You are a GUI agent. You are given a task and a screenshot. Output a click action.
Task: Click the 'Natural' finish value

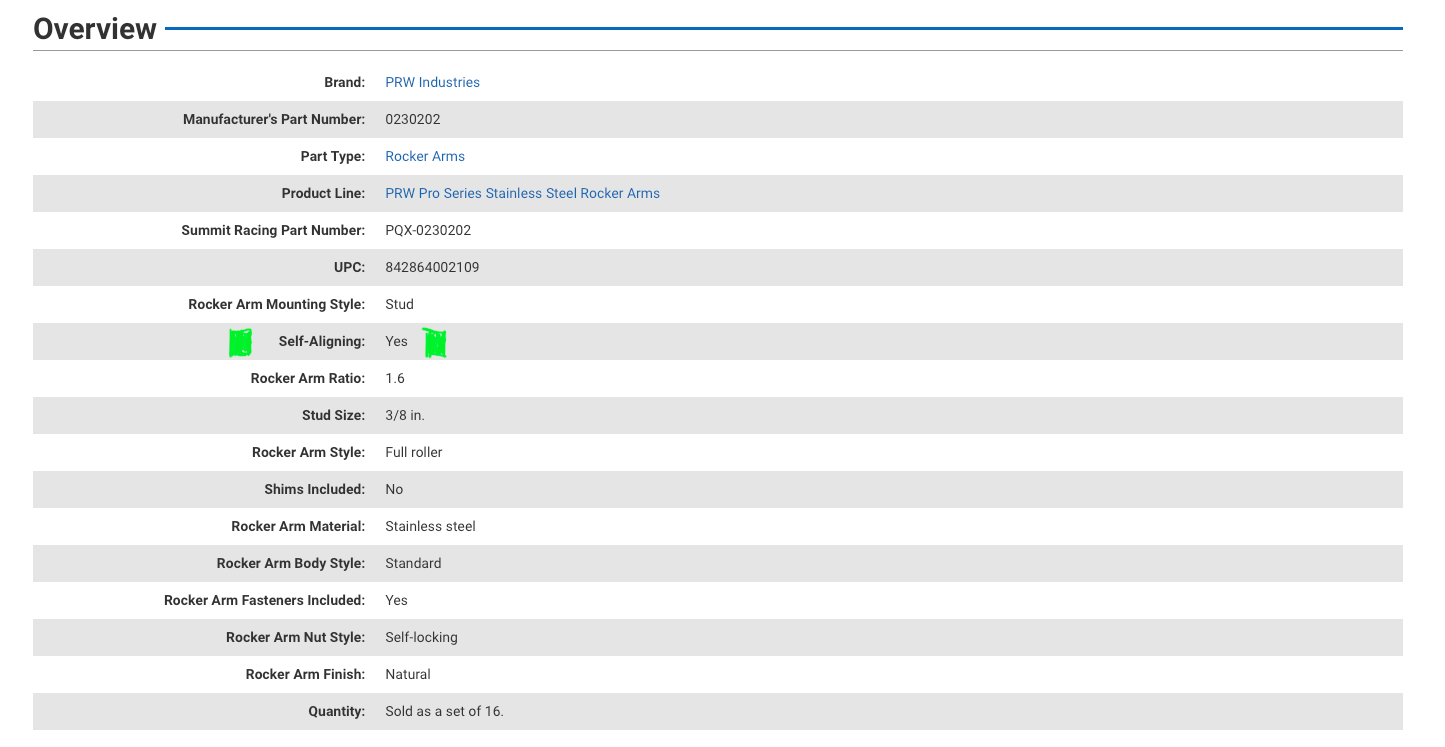point(408,674)
